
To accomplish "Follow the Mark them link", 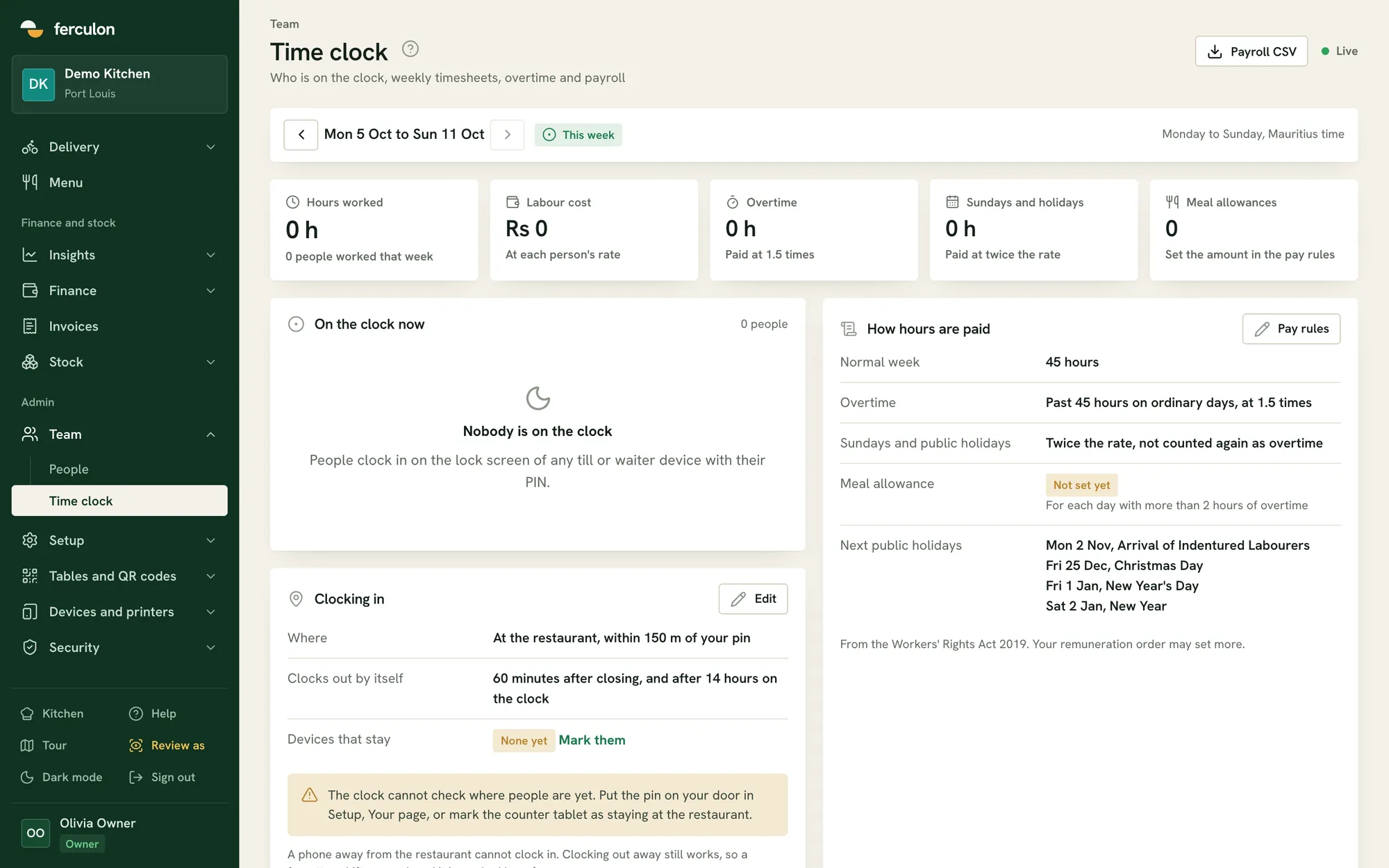I will (592, 740).
